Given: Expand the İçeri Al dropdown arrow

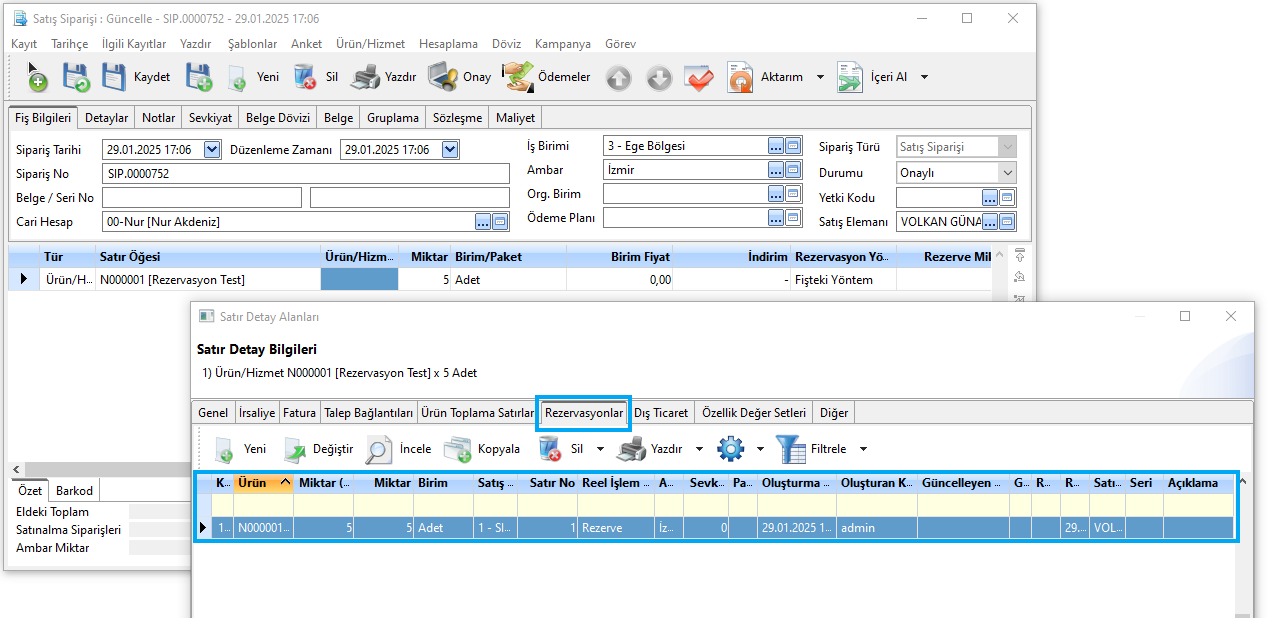Looking at the screenshot, I should point(924,77).
